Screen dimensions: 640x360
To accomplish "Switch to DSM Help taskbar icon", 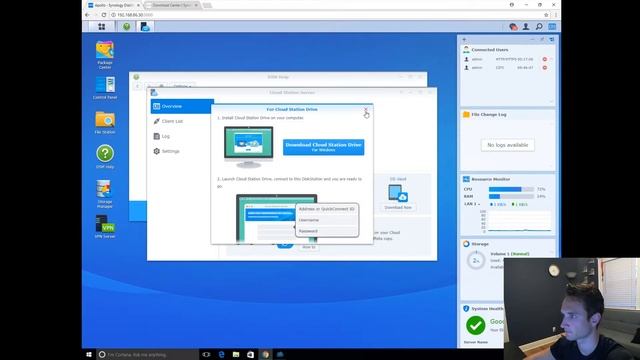I will point(127,27).
